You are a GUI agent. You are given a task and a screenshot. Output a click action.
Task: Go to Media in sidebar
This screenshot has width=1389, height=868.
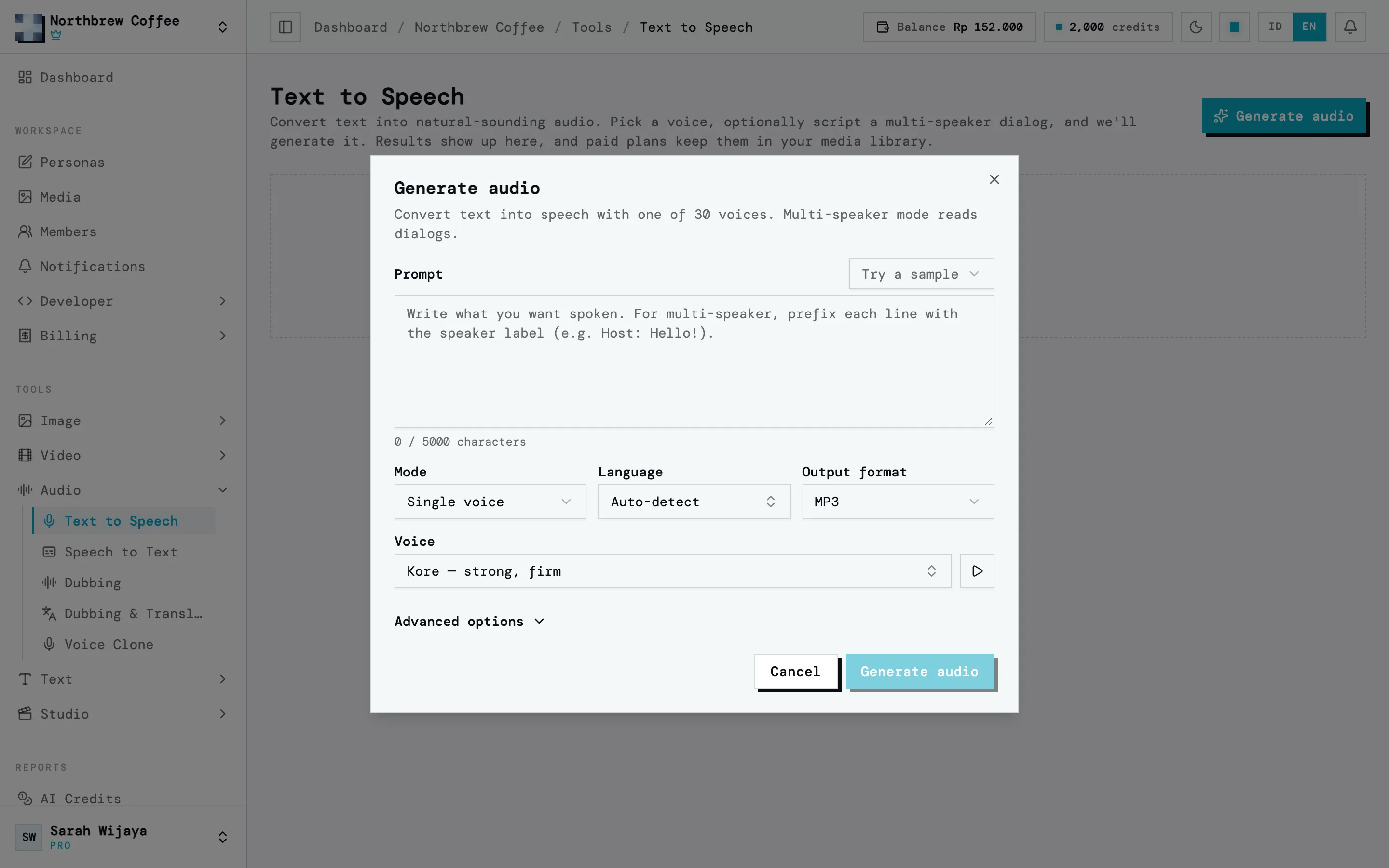point(123,197)
